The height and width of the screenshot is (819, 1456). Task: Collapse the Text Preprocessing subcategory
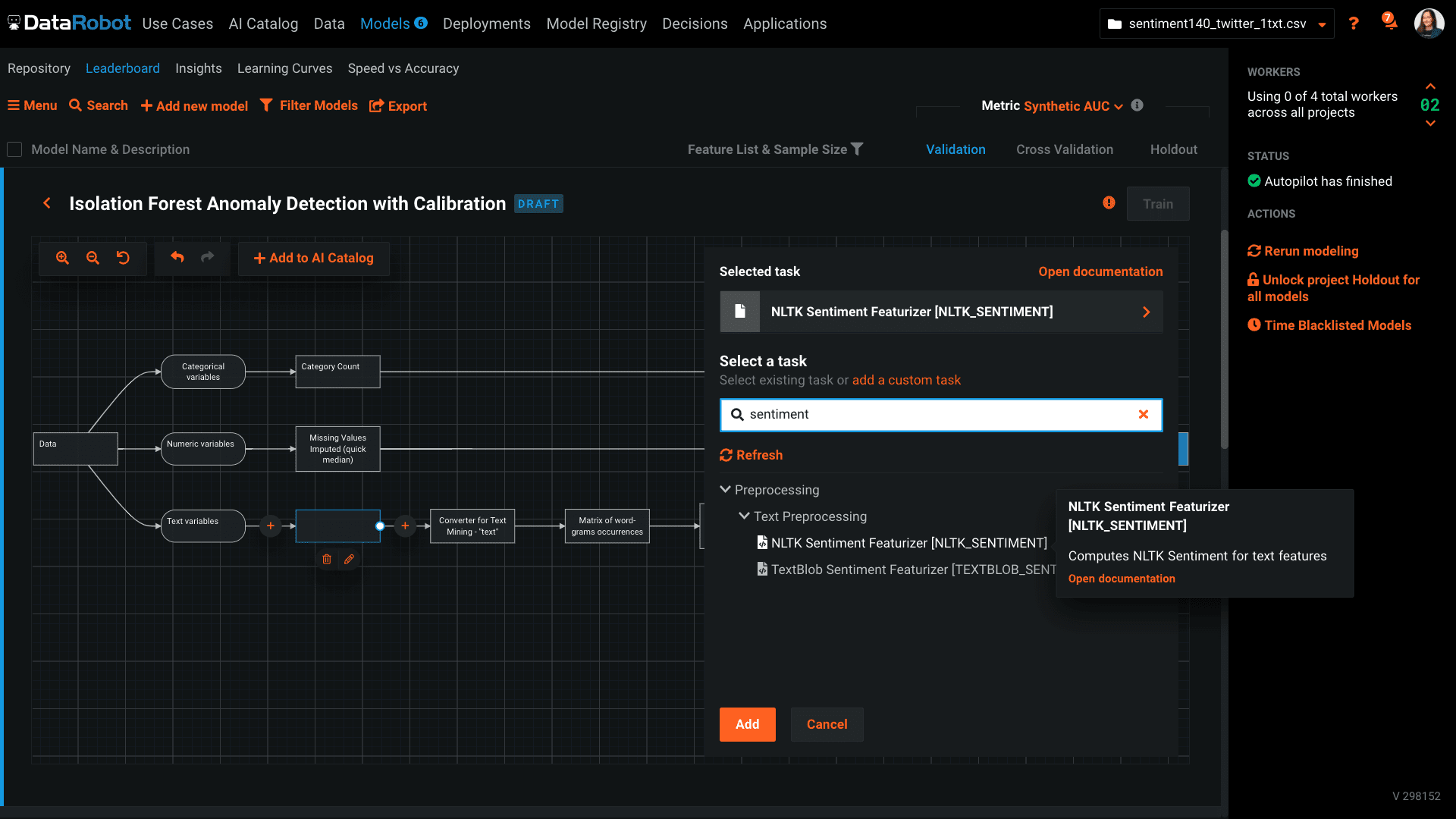(745, 516)
